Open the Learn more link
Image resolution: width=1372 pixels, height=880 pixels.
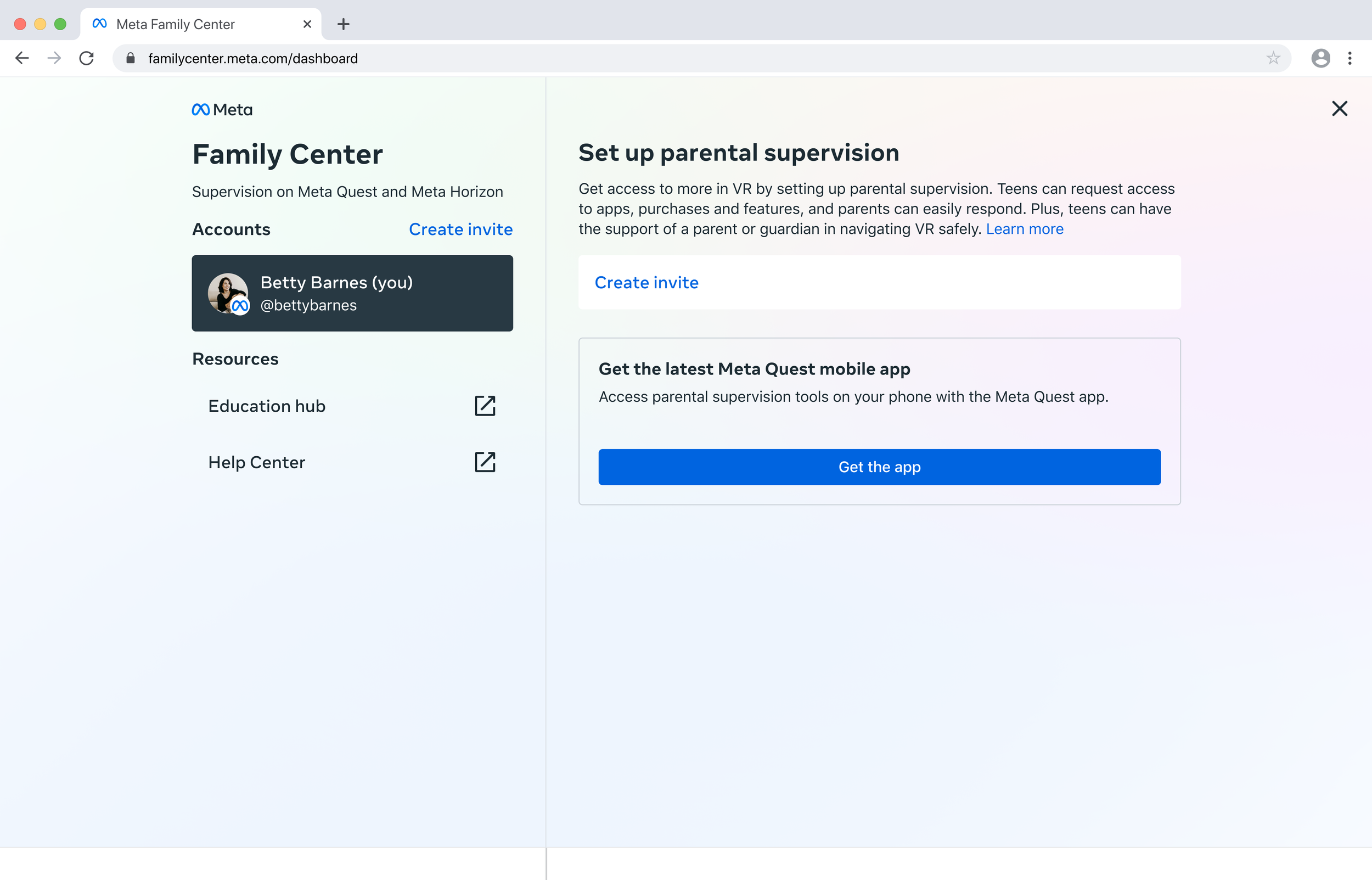[x=1025, y=228]
